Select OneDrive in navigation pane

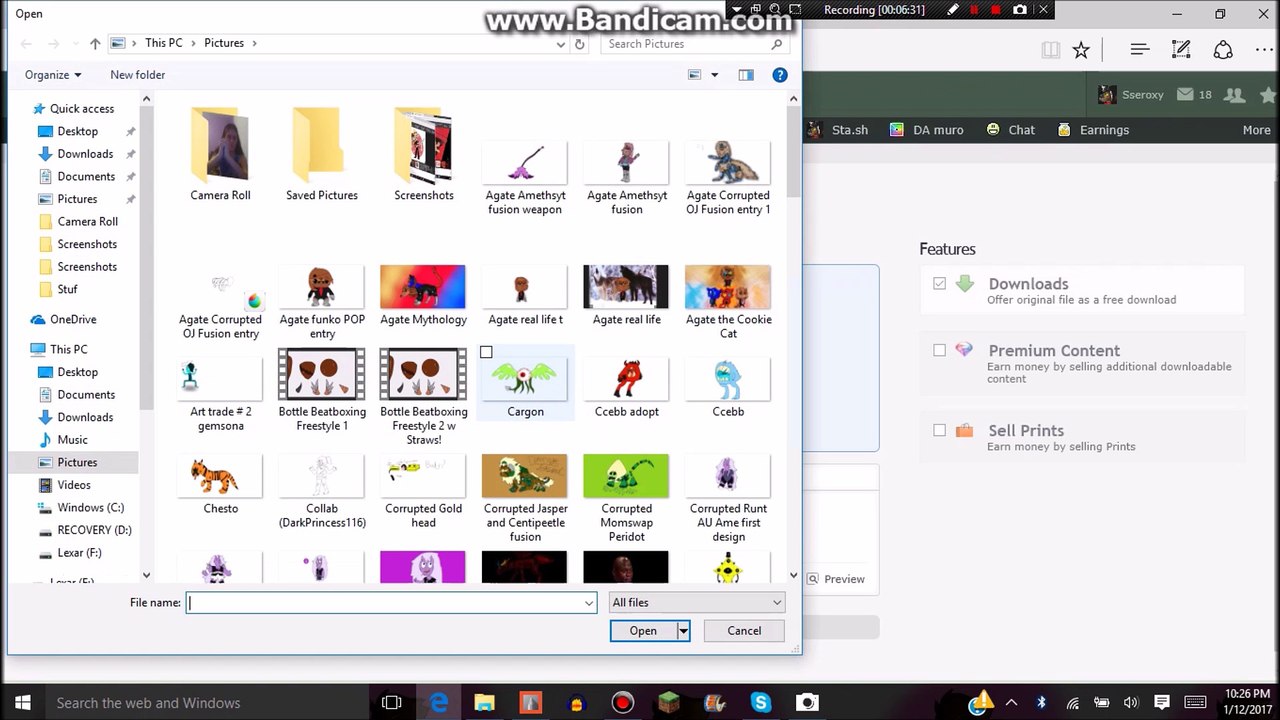click(73, 320)
